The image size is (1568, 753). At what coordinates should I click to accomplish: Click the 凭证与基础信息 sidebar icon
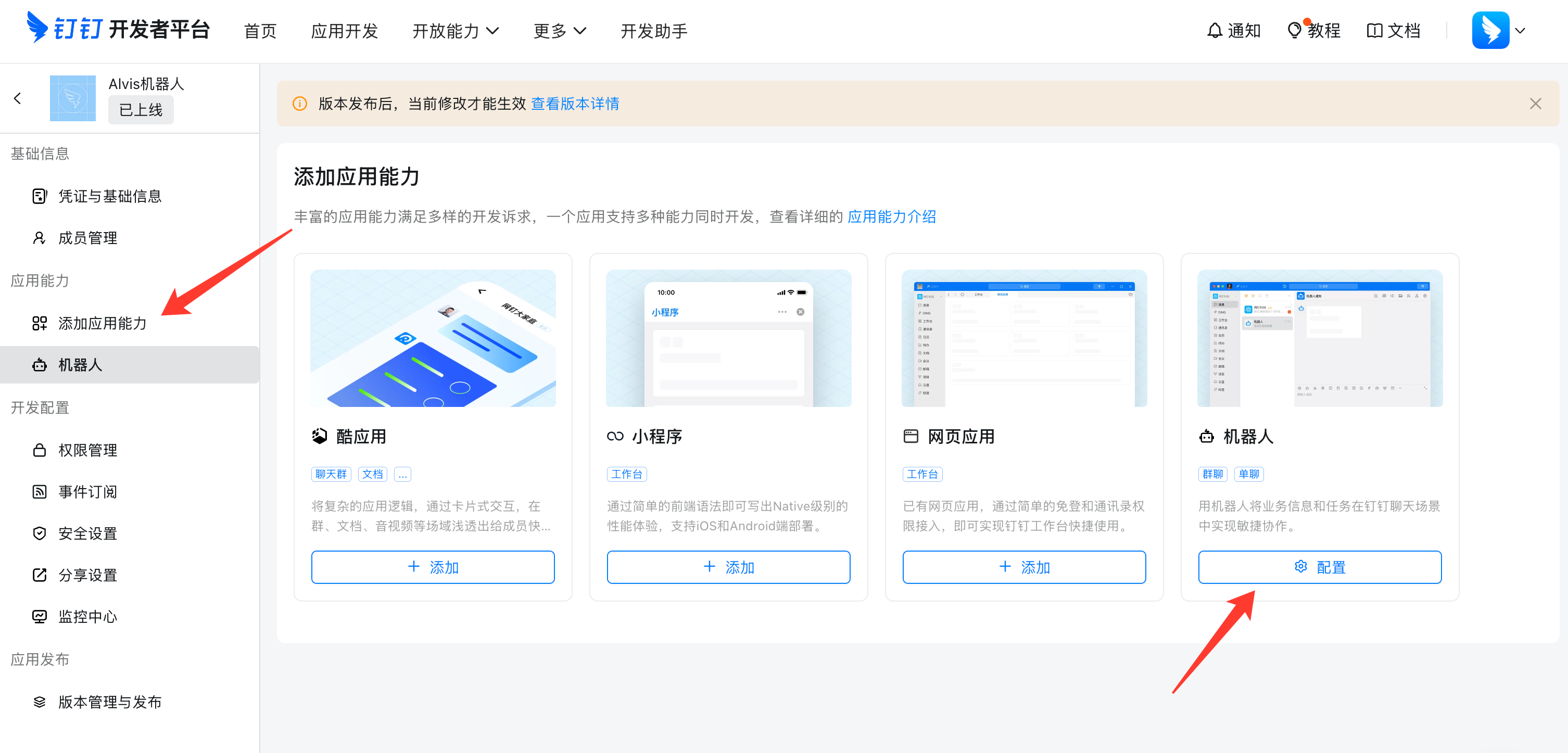[x=40, y=196]
